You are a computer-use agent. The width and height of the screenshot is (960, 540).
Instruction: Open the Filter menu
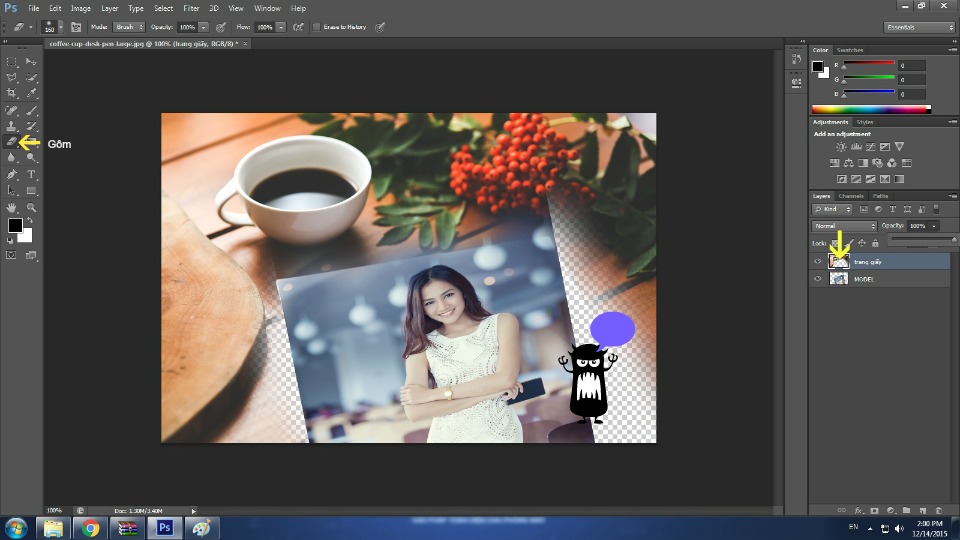(191, 9)
